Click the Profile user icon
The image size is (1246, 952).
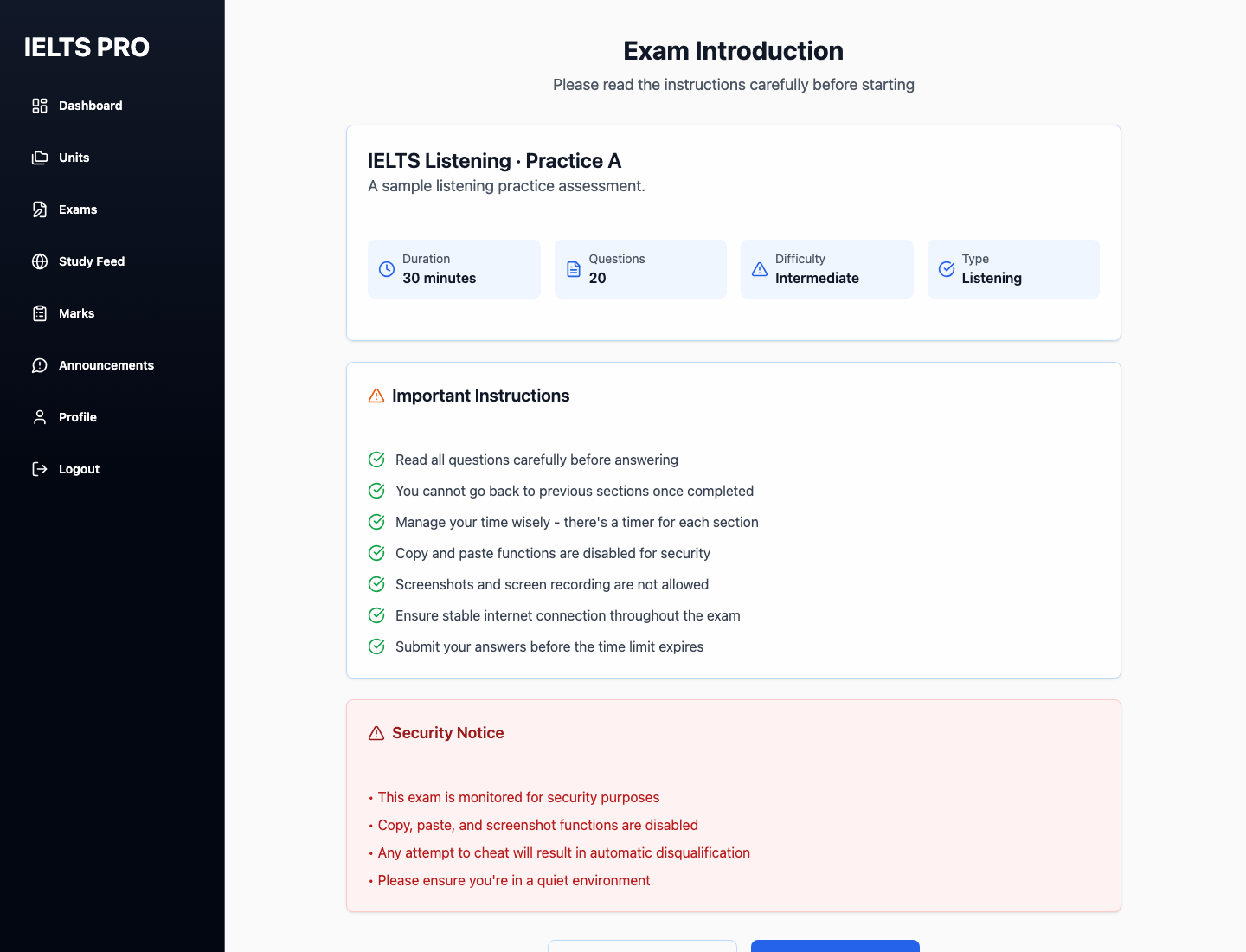(40, 417)
